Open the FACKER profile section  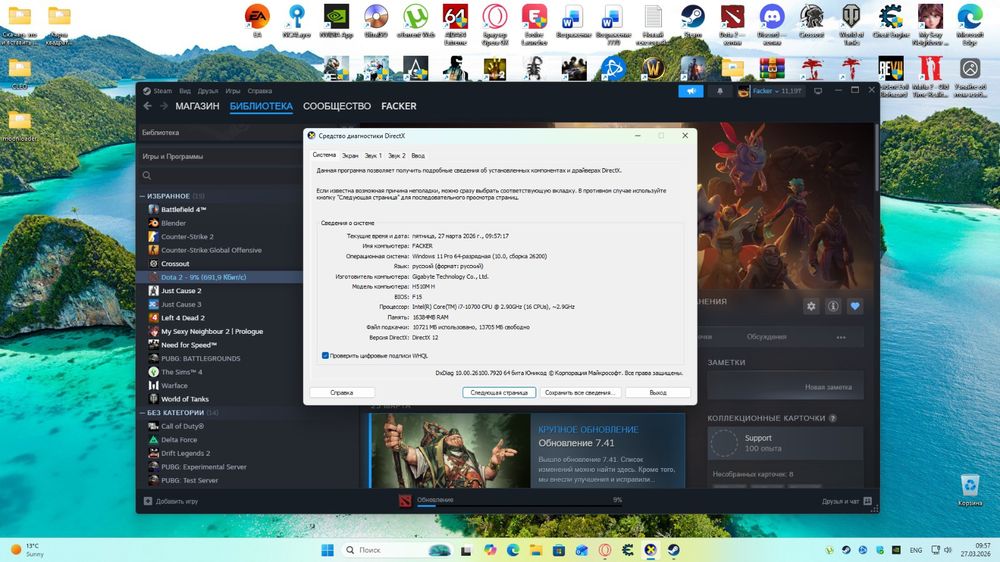(x=399, y=106)
